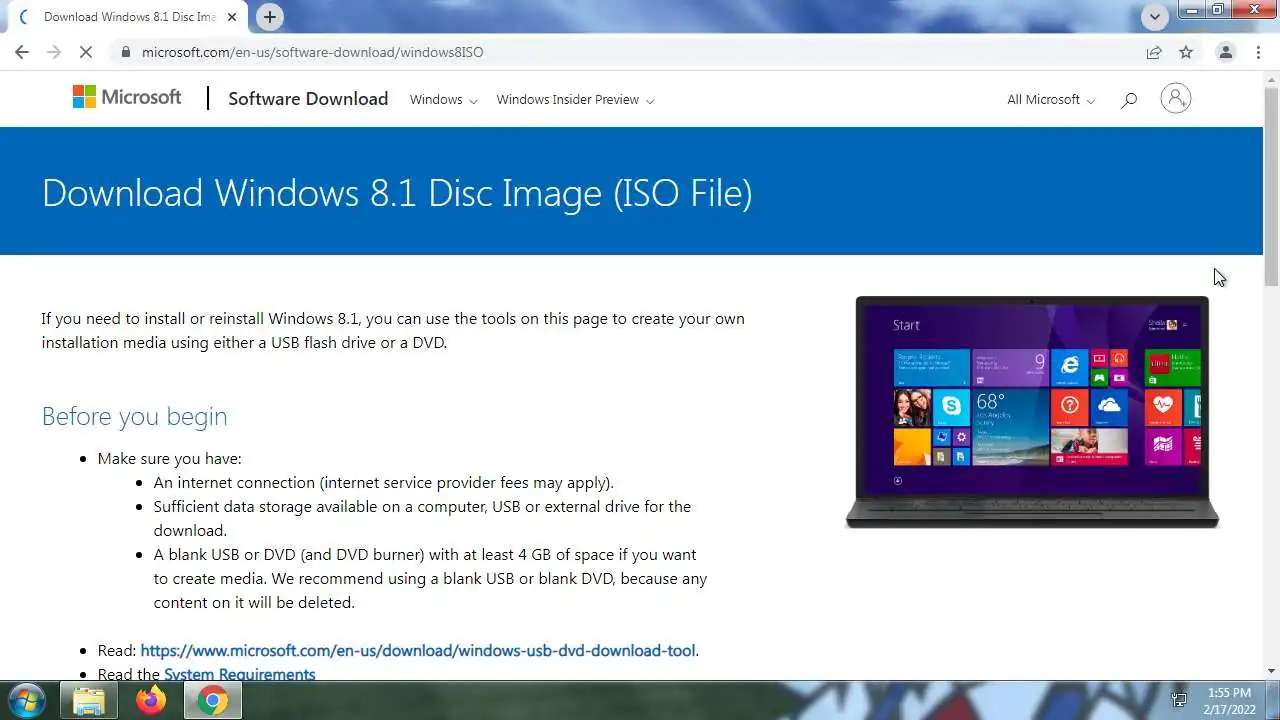Bookmark this page with the star
Screen dimensions: 1280x720
(x=1186, y=52)
